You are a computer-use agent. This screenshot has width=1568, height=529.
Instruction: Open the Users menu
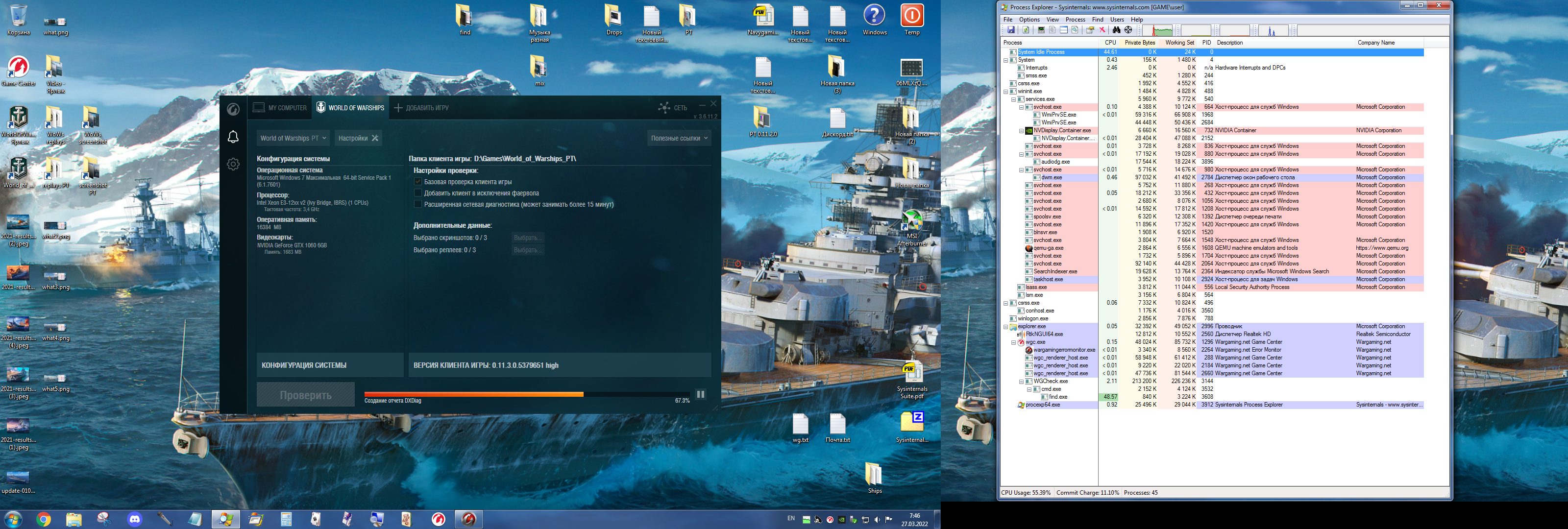(1117, 20)
